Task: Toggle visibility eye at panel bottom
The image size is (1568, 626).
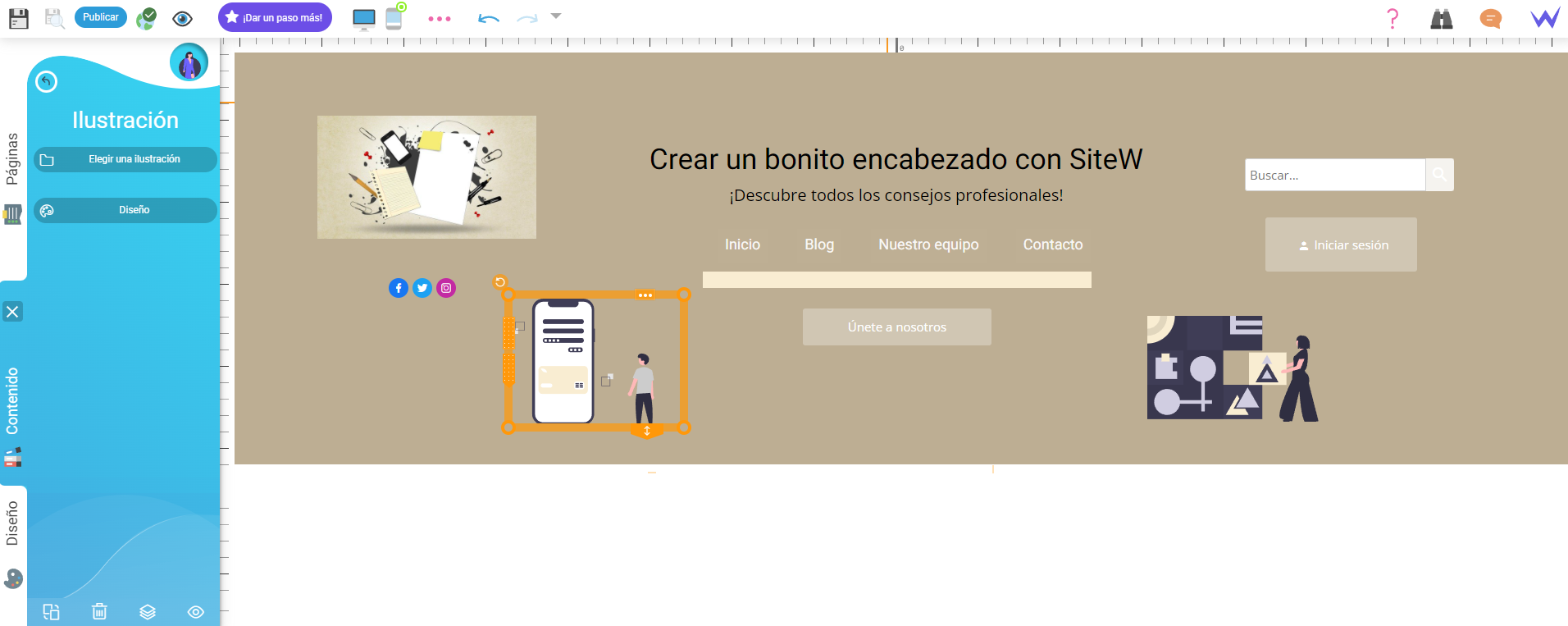Action: pos(196,612)
